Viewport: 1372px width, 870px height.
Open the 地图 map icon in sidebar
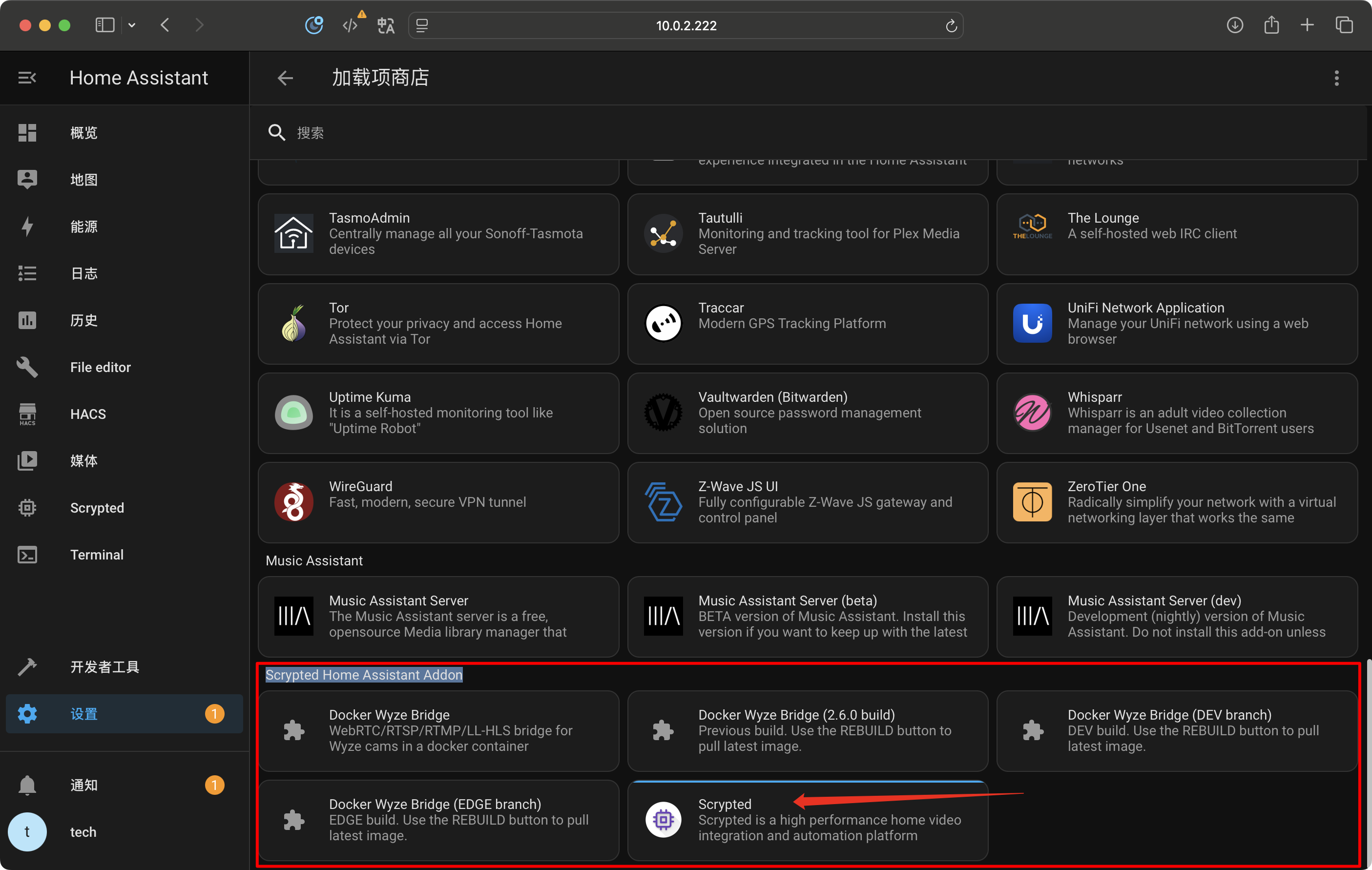[27, 180]
